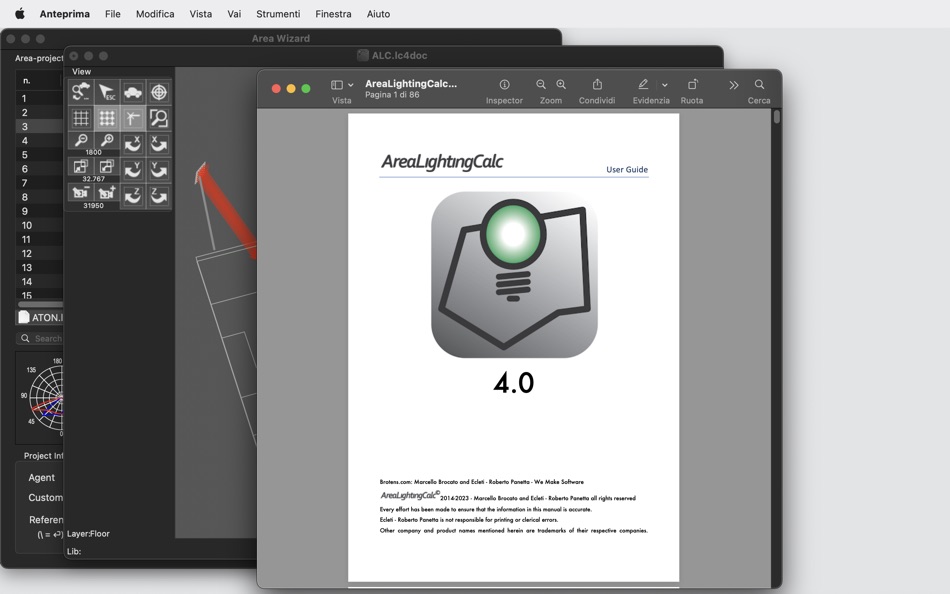
Task: Select row 1 in Area Wizard list
Action: pos(39,98)
